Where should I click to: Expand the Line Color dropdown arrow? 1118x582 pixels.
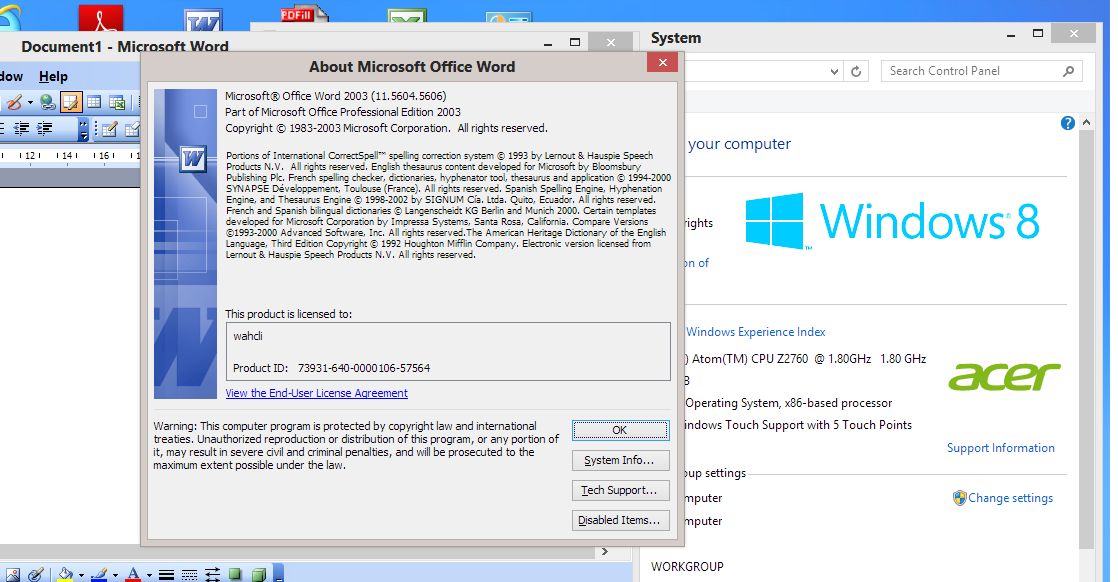tap(115, 575)
